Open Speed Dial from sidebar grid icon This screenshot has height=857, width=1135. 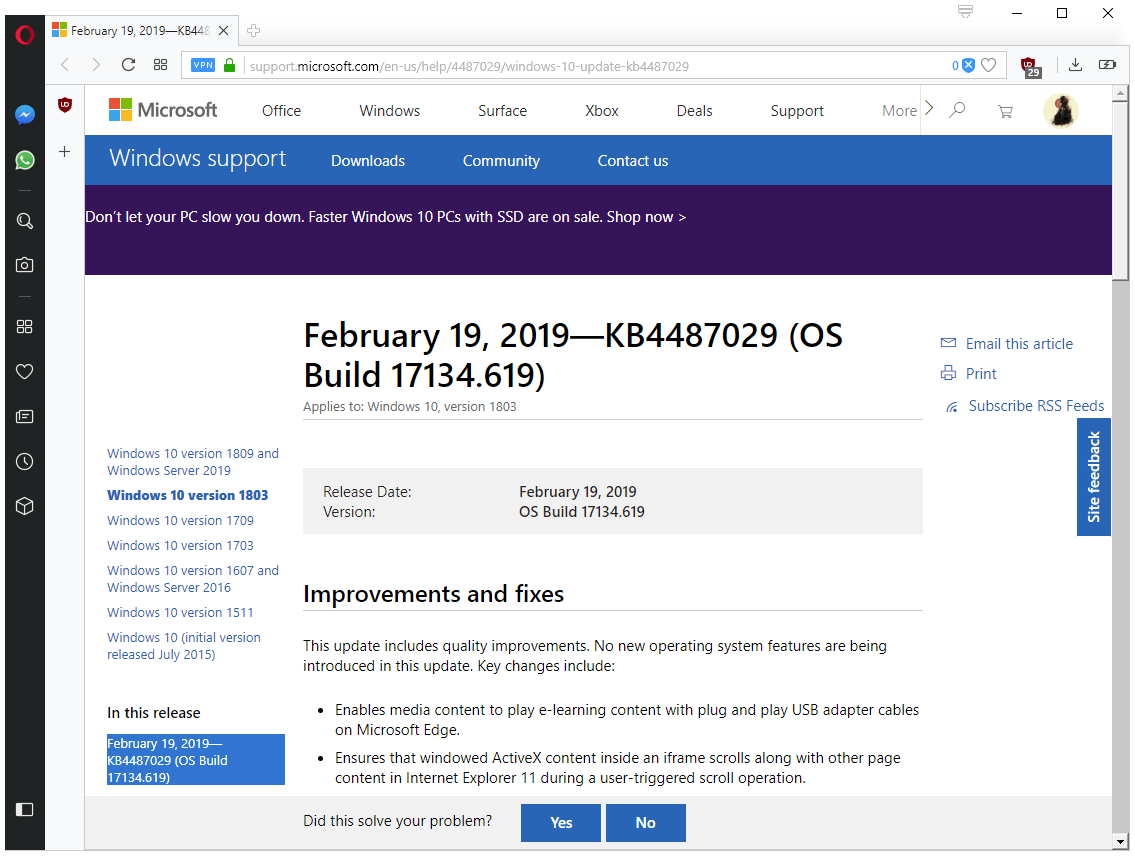(x=25, y=326)
